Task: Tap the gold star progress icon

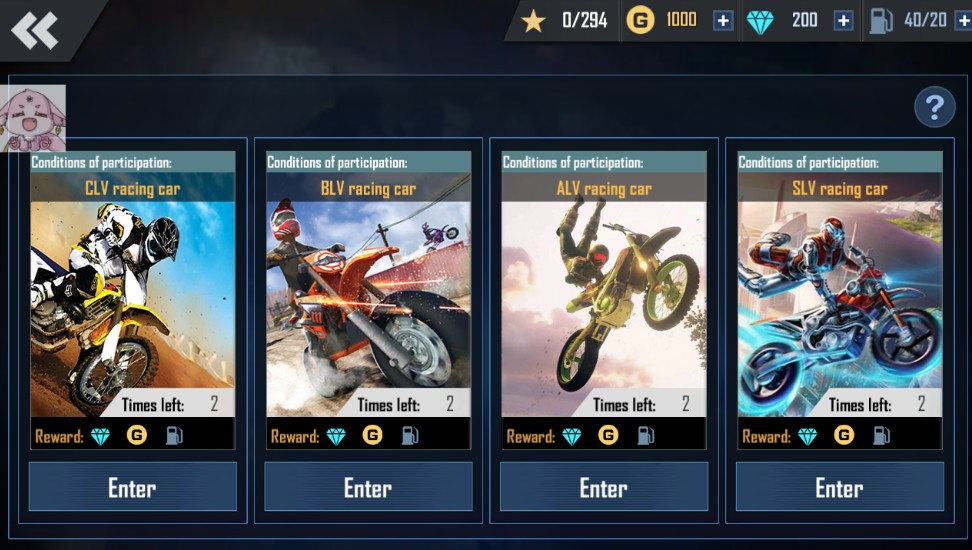Action: tap(533, 21)
